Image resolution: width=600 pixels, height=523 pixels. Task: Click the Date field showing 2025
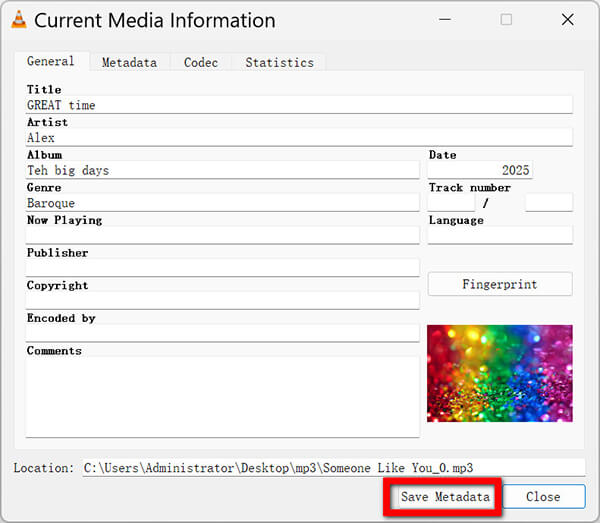pos(480,170)
